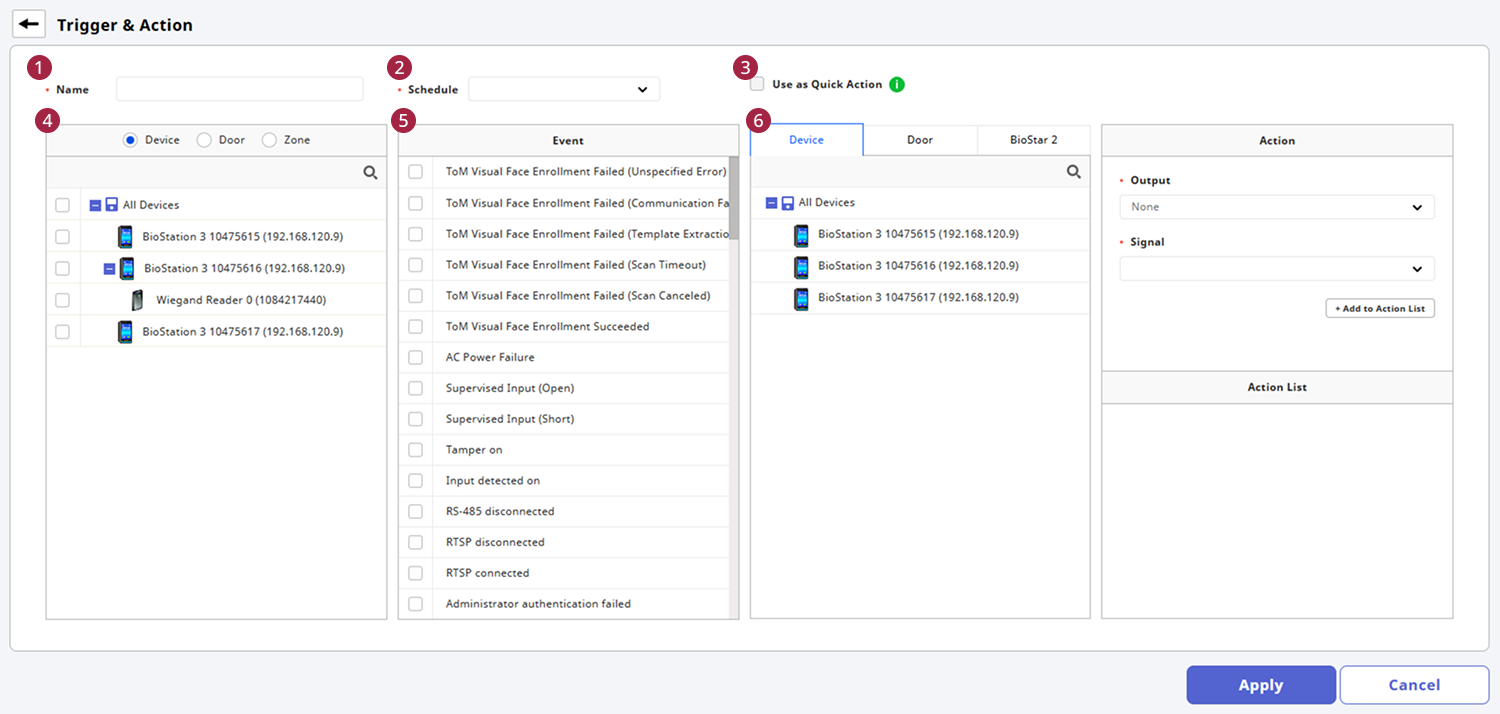This screenshot has height=714, width=1500.
Task: Switch to the BioStar 2 tab
Action: 1034,140
